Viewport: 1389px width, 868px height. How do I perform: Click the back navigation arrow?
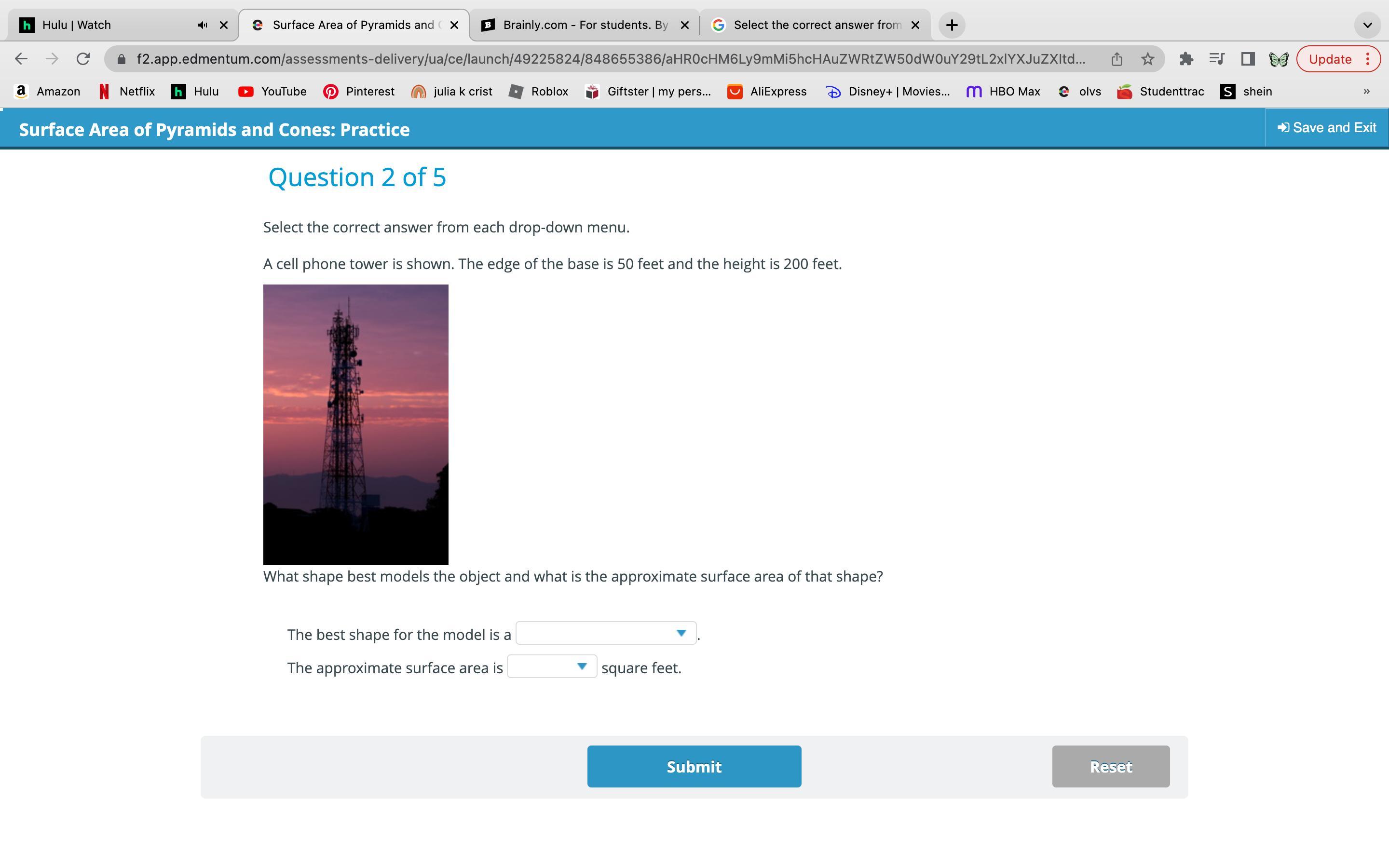21,59
